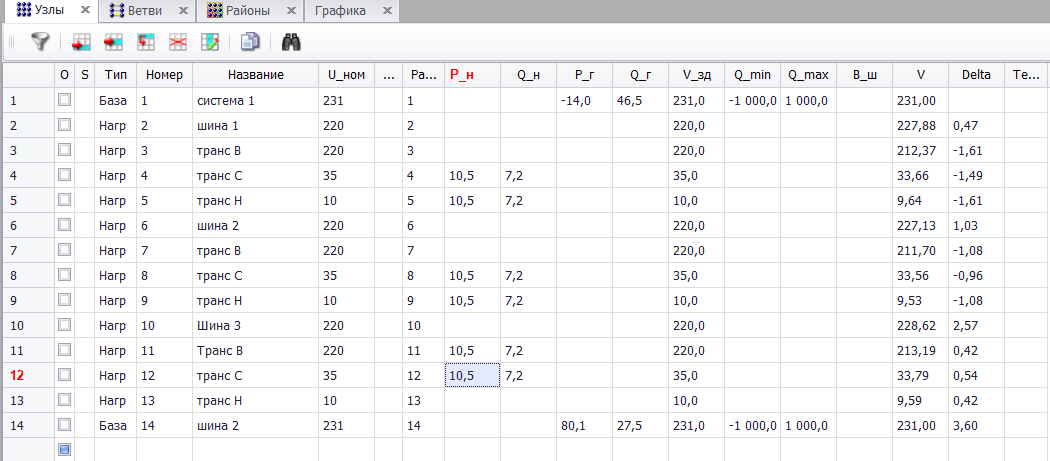This screenshot has width=1050, height=461.
Task: Click the edit table pencil icon
Action: point(210,42)
